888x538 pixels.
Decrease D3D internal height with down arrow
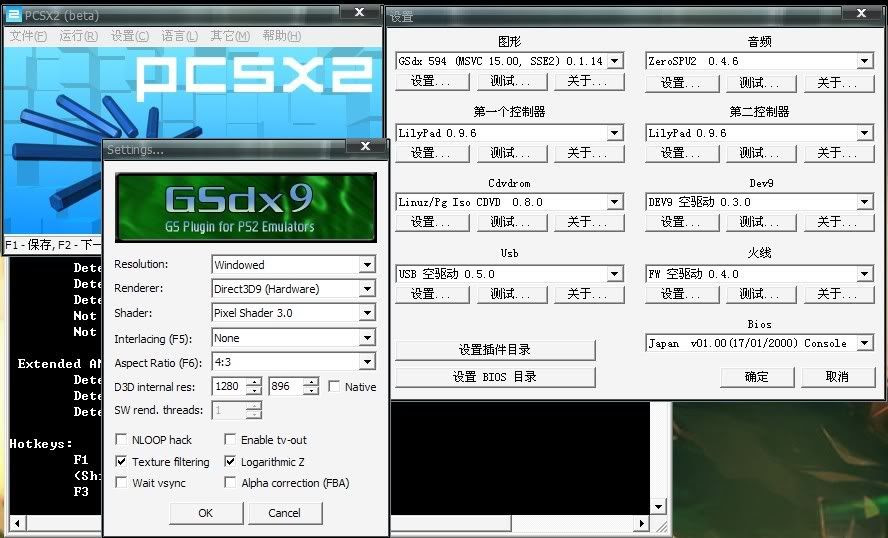click(311, 391)
